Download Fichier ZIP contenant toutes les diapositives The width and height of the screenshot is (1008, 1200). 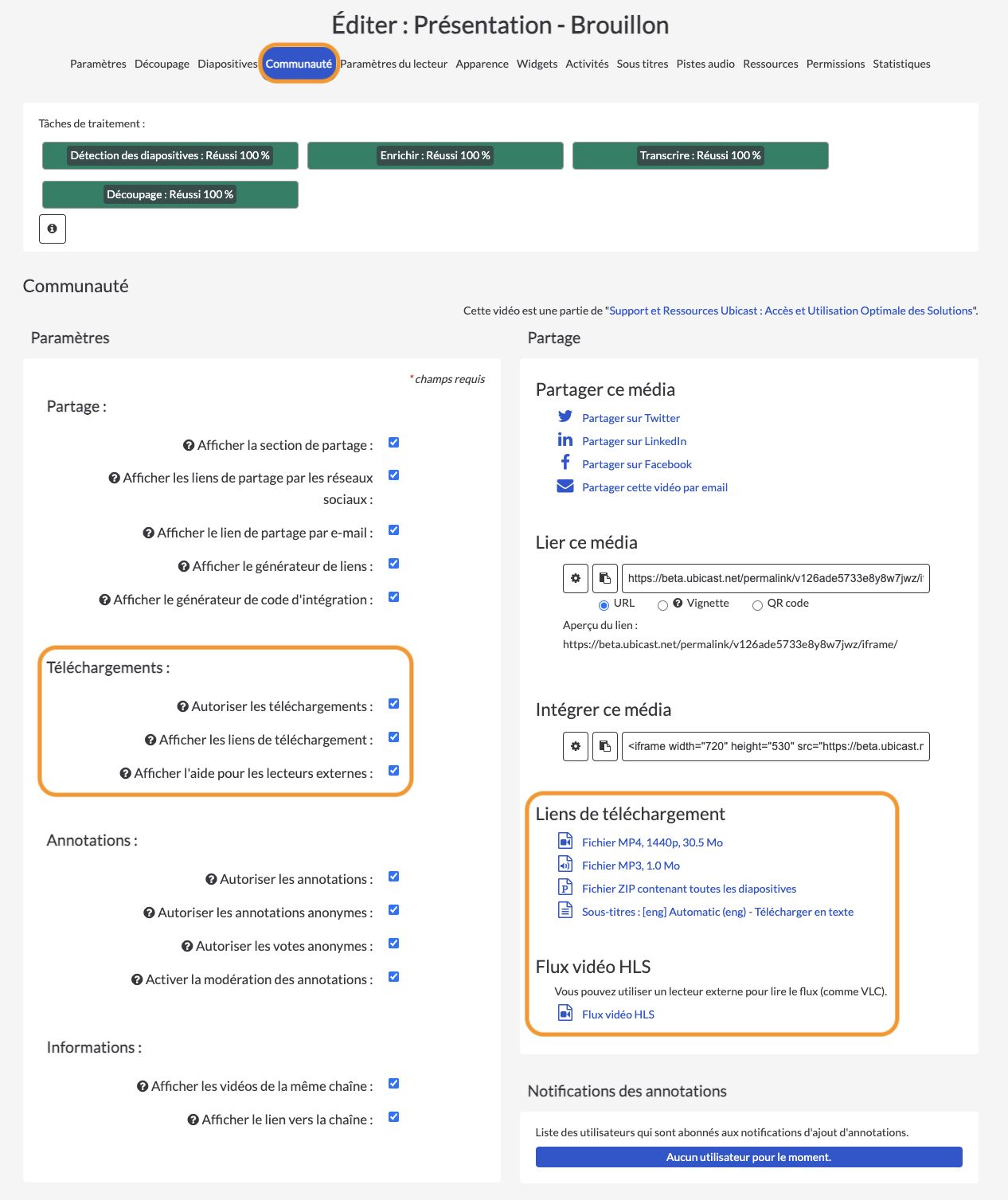pos(689,889)
